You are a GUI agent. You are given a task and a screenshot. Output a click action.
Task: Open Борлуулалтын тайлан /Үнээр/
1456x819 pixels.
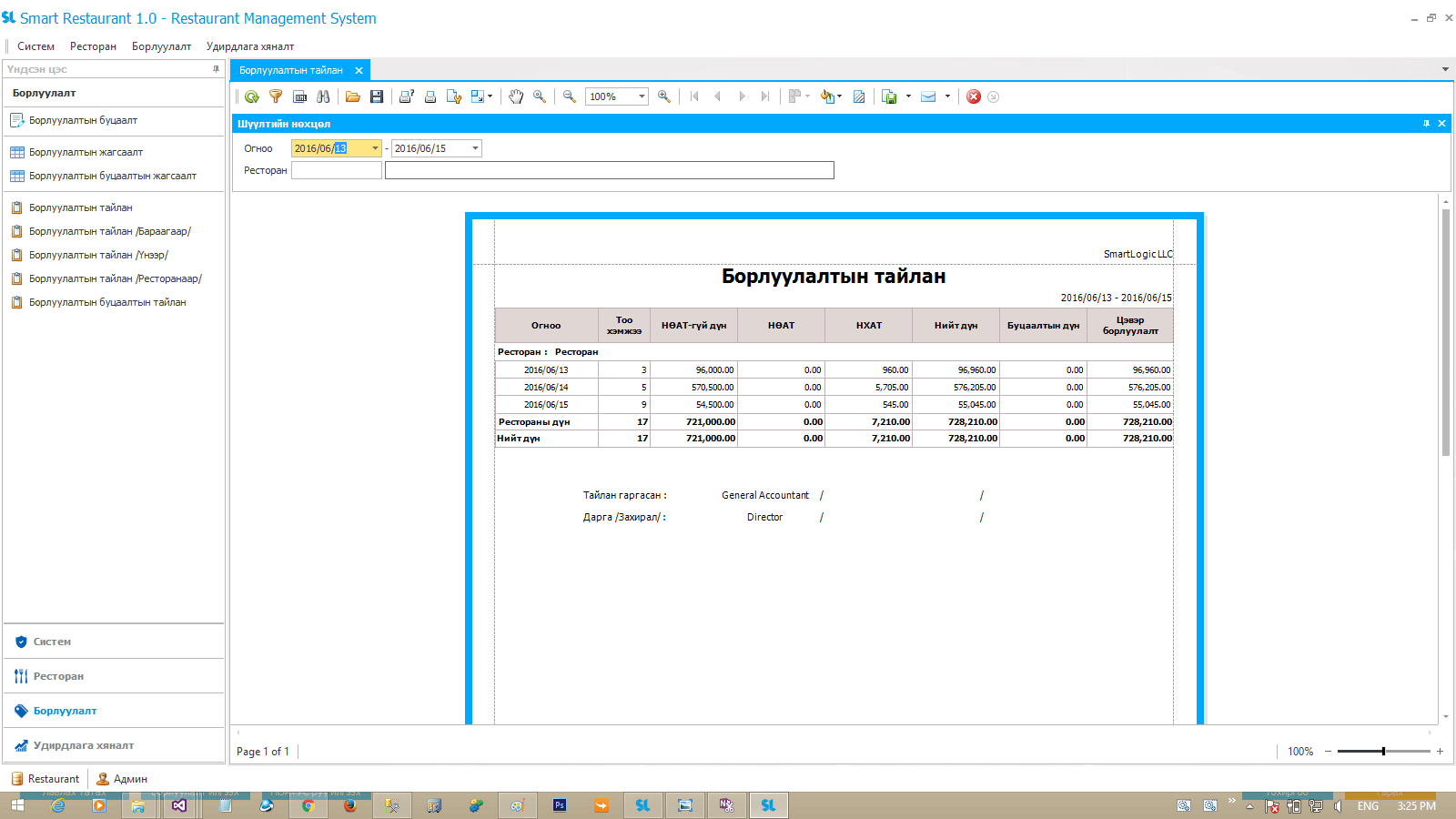coord(98,255)
